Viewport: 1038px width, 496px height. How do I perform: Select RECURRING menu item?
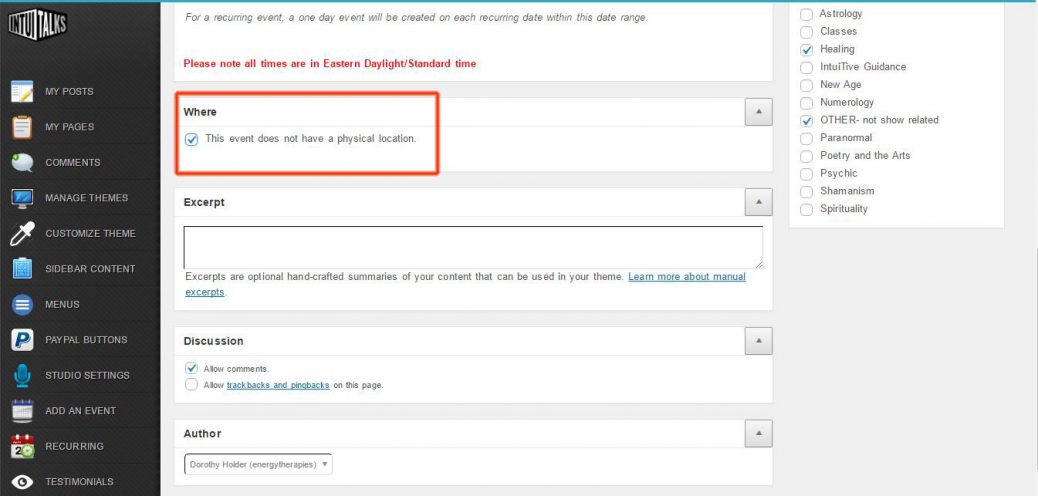click(74, 446)
